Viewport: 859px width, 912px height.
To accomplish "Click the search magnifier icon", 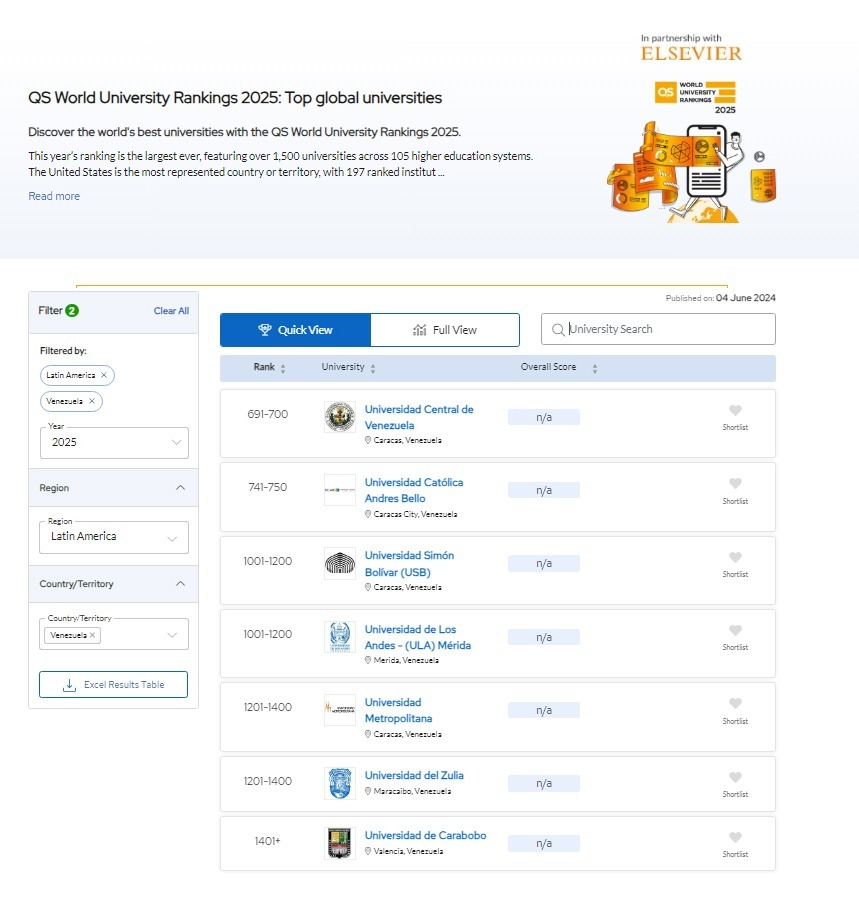I will (558, 330).
